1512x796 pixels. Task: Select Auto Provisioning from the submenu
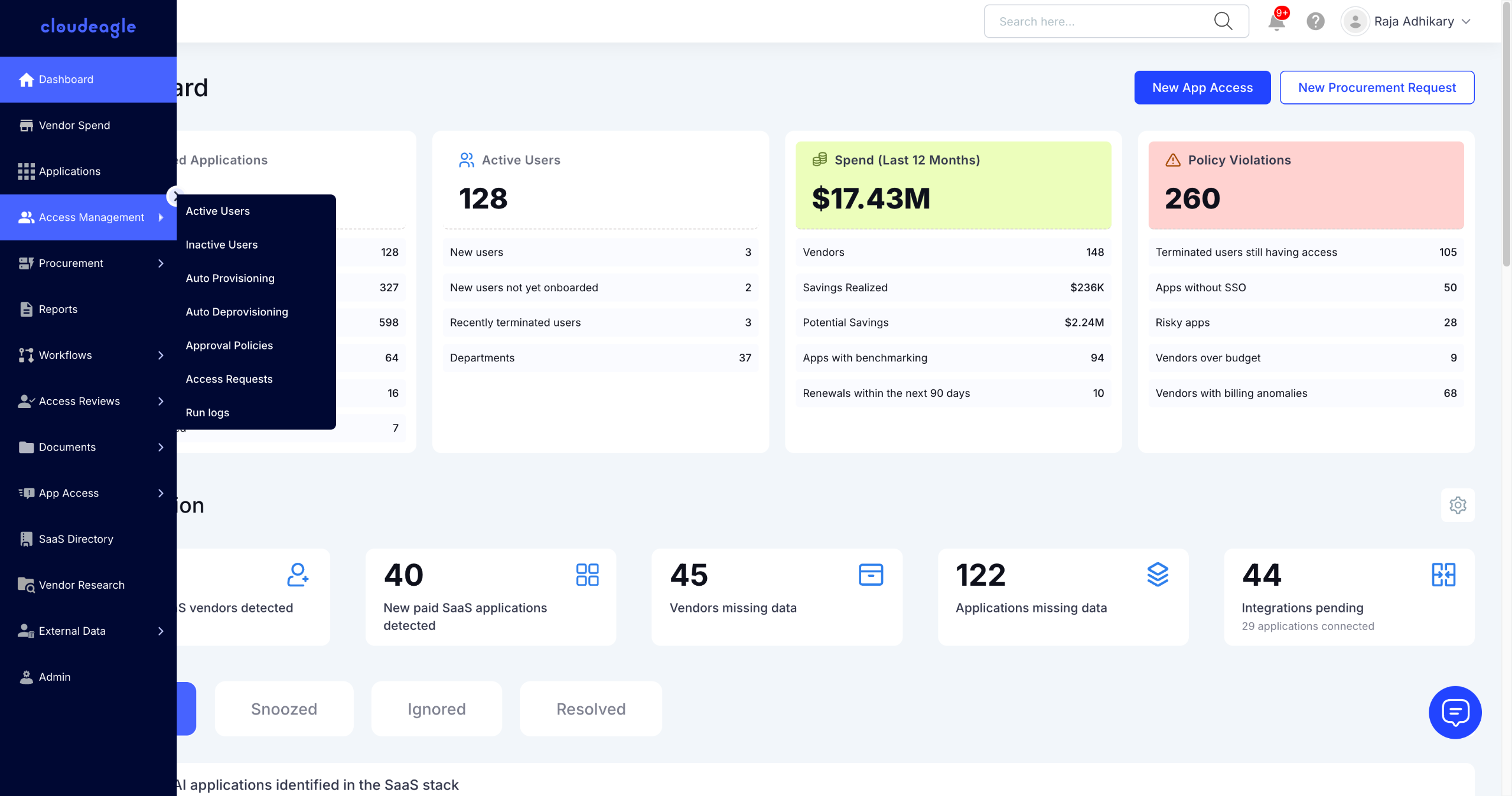230,278
